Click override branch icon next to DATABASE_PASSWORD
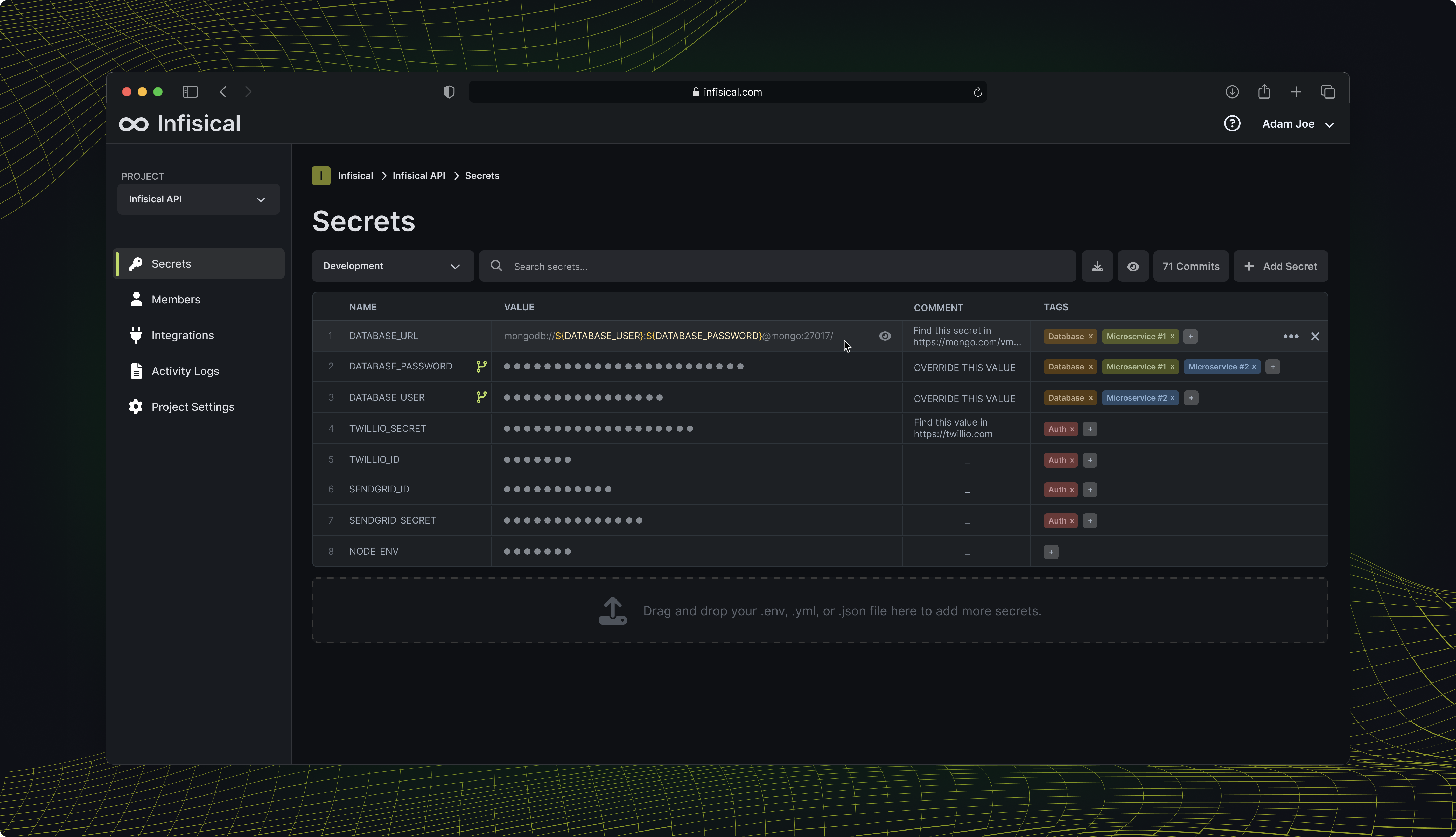Screen dimensions: 1456x837 pos(481,366)
